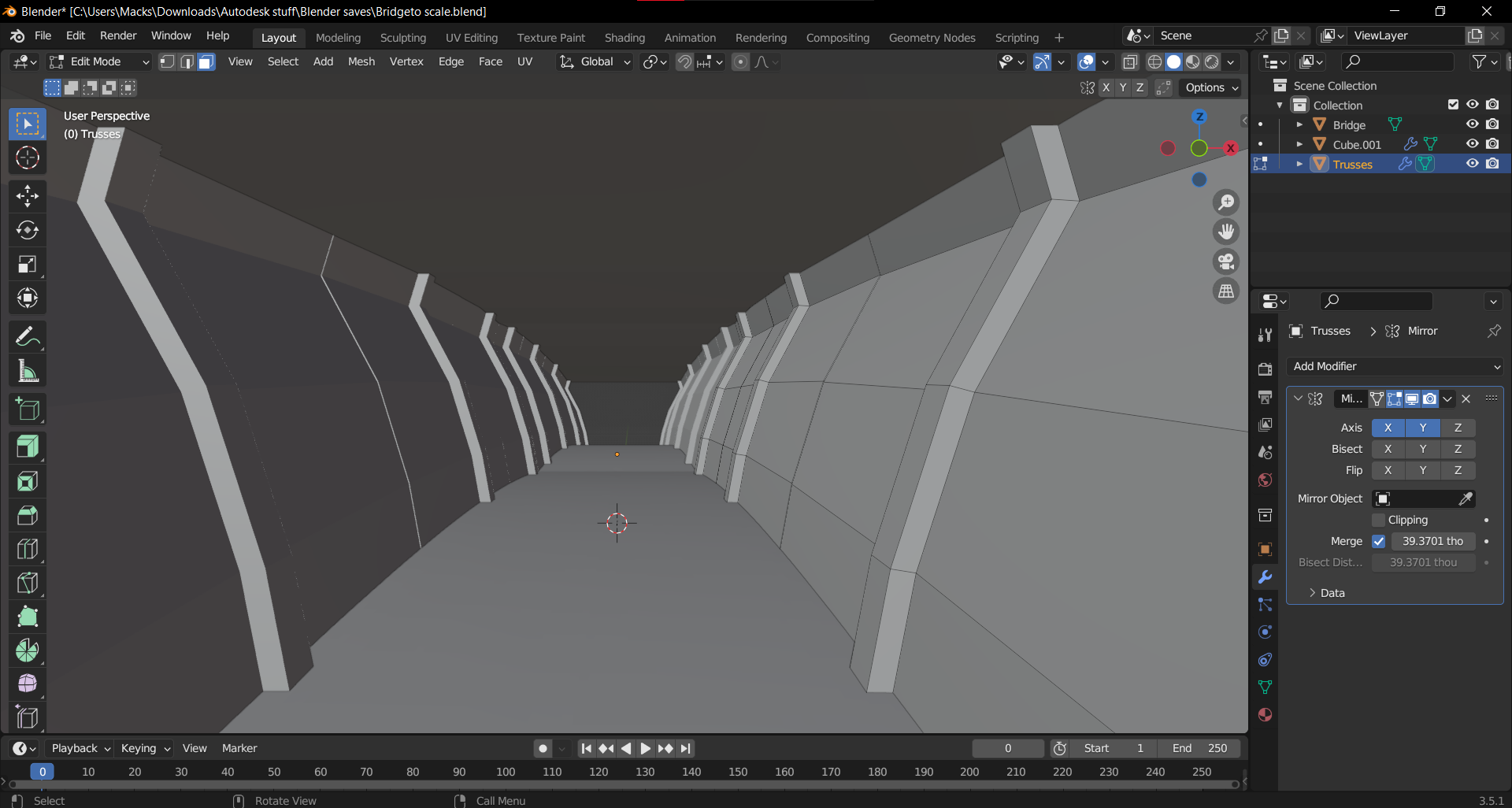Open the Options dropdown in viewport header
Screen dimensions: 1512x808
pyautogui.click(x=1211, y=87)
